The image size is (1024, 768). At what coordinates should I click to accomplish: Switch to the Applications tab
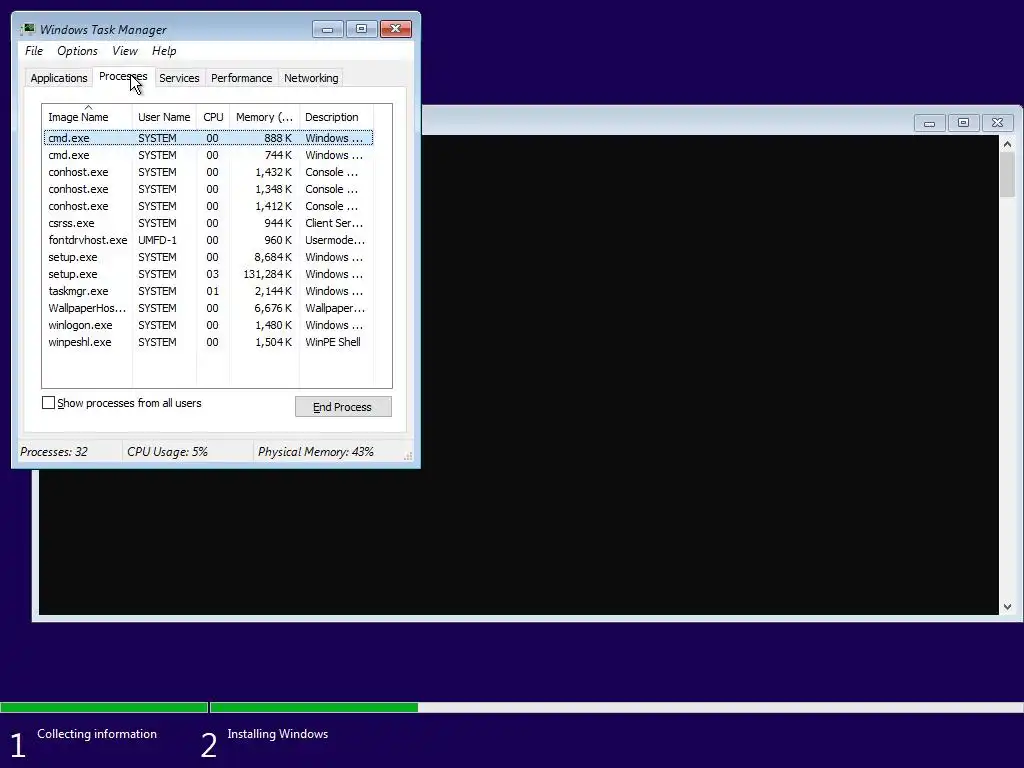[59, 78]
